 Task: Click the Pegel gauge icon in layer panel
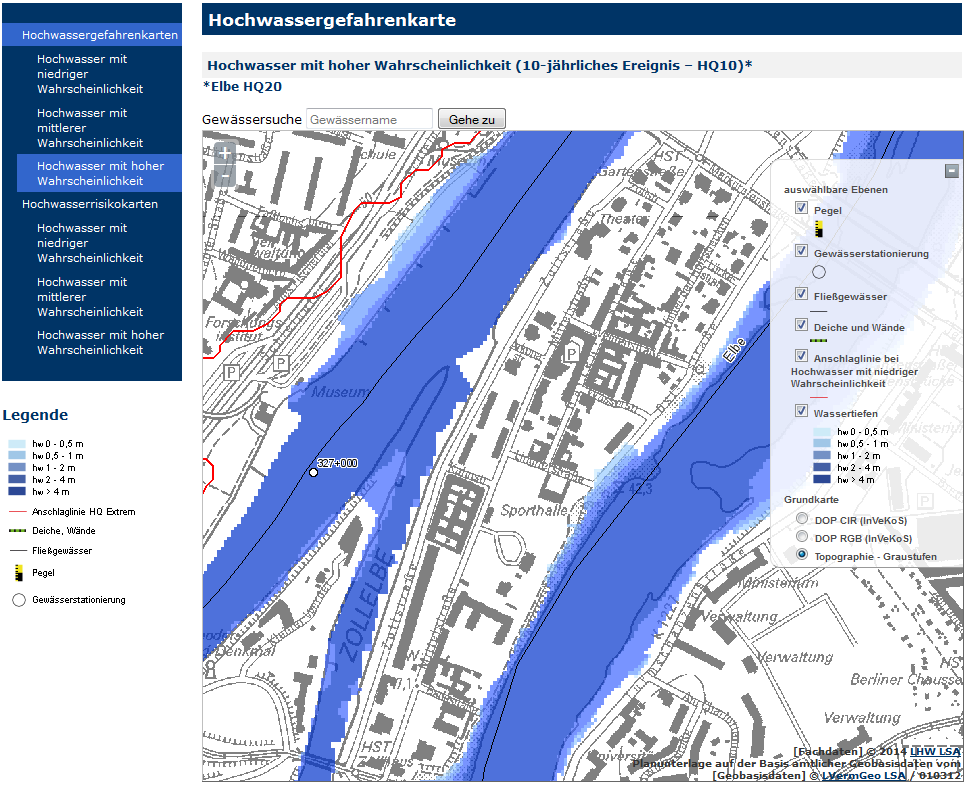click(818, 229)
